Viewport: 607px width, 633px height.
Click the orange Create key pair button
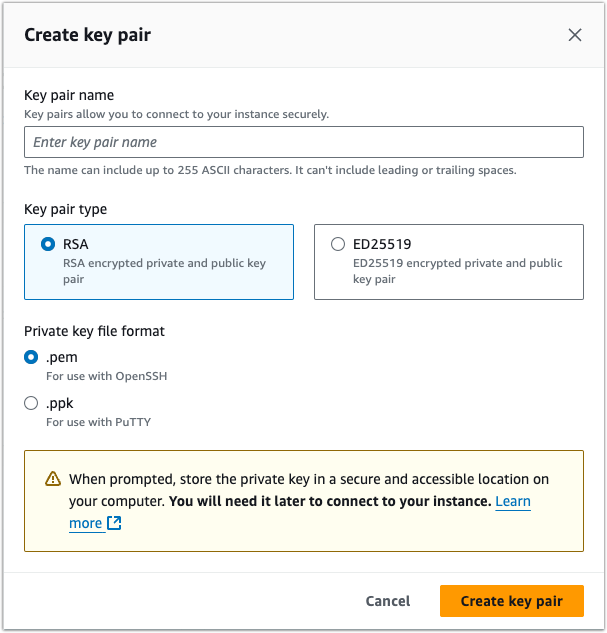pos(511,601)
